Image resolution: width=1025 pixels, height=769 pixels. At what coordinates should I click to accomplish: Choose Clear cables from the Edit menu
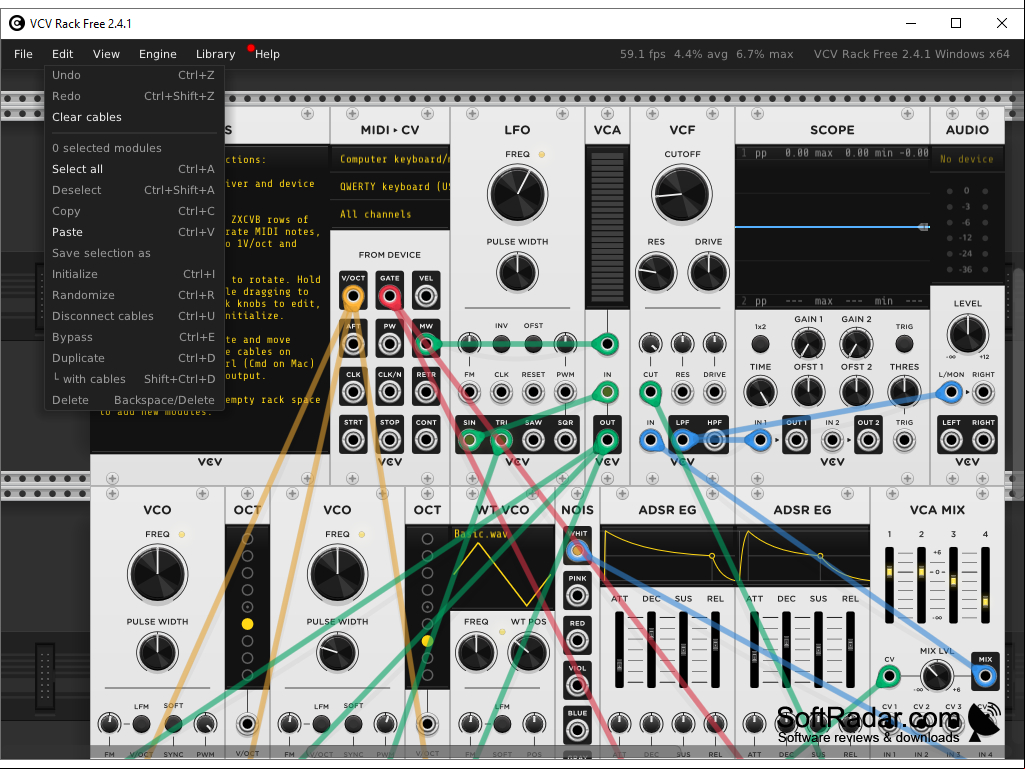coord(134,117)
